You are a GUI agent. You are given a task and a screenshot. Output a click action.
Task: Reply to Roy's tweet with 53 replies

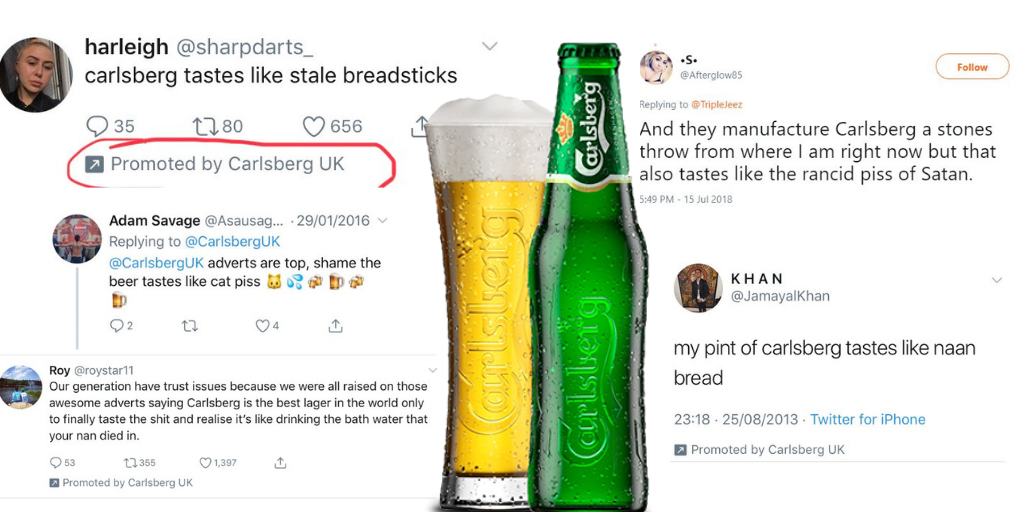pos(55,463)
